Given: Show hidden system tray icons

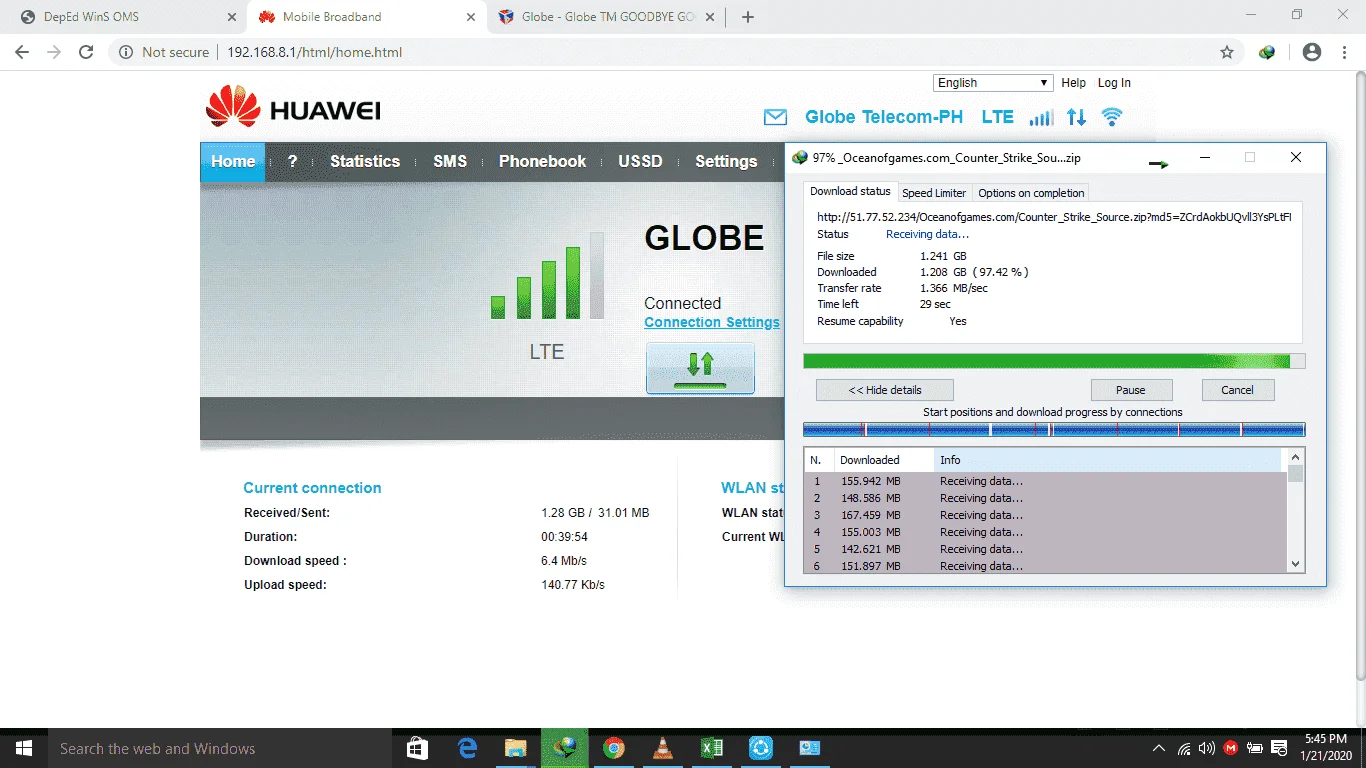Looking at the screenshot, I should [x=1159, y=748].
